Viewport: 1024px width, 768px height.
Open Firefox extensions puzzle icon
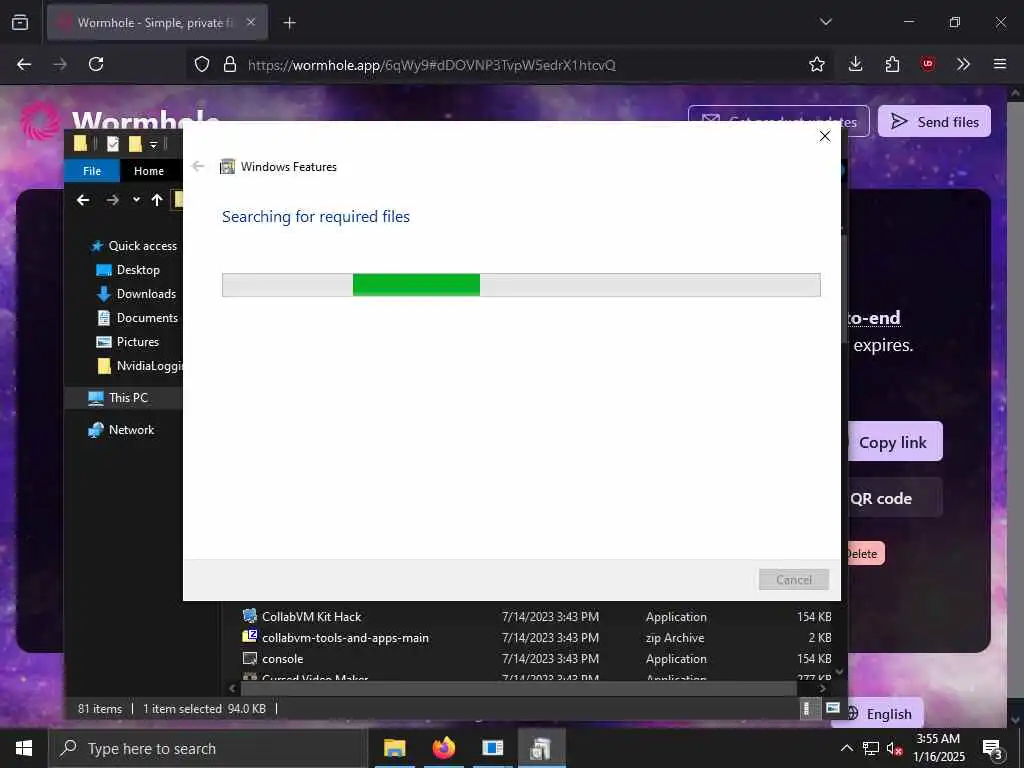[x=892, y=64]
